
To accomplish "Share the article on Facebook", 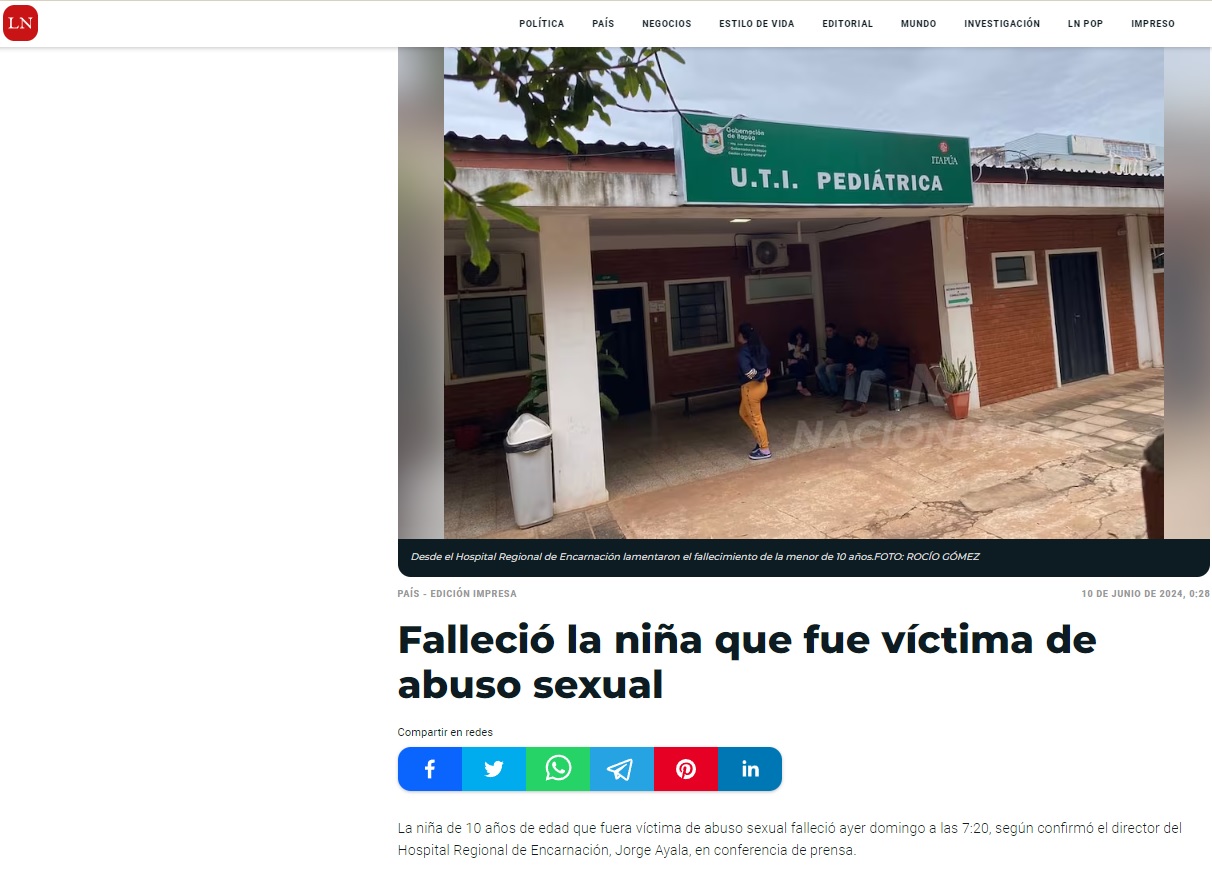I will (x=430, y=769).
